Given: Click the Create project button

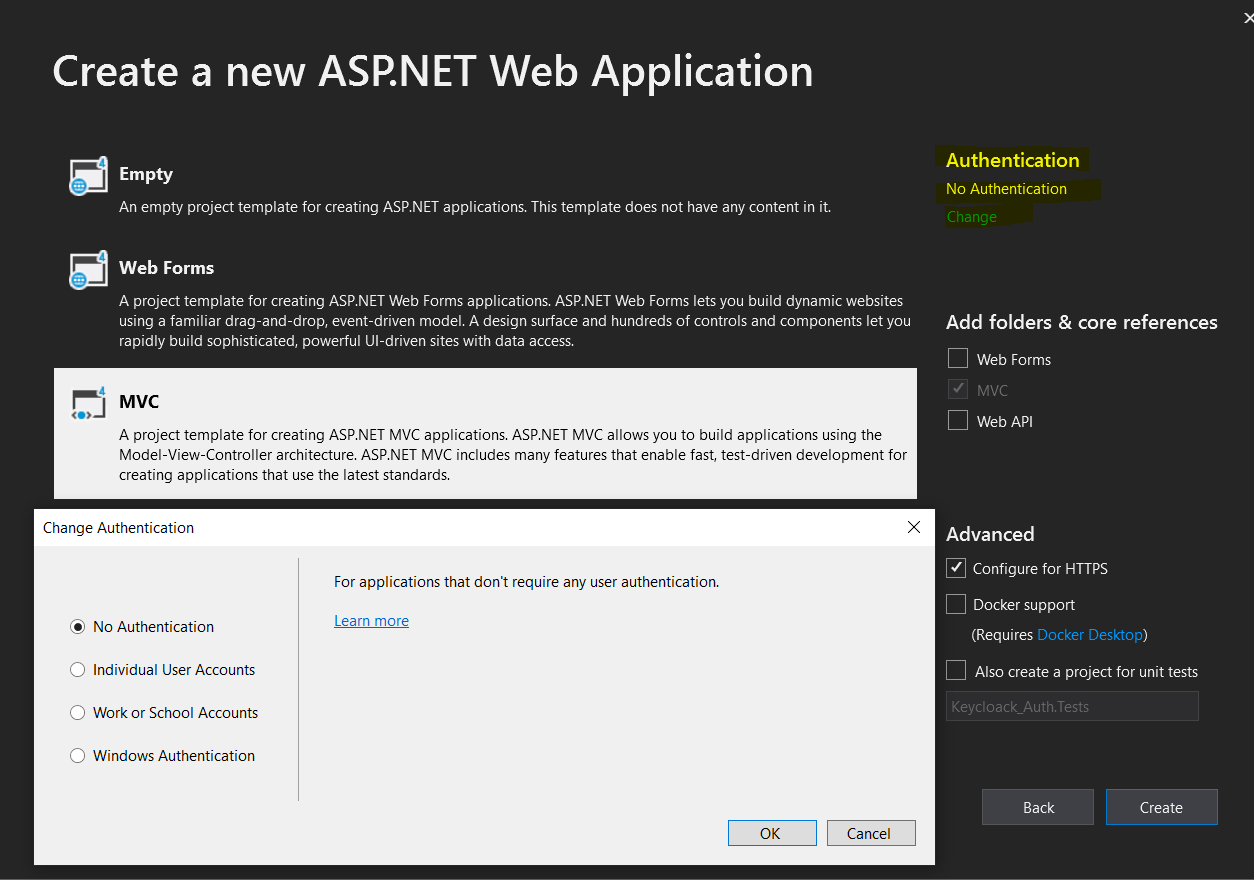Looking at the screenshot, I should pos(1161,807).
